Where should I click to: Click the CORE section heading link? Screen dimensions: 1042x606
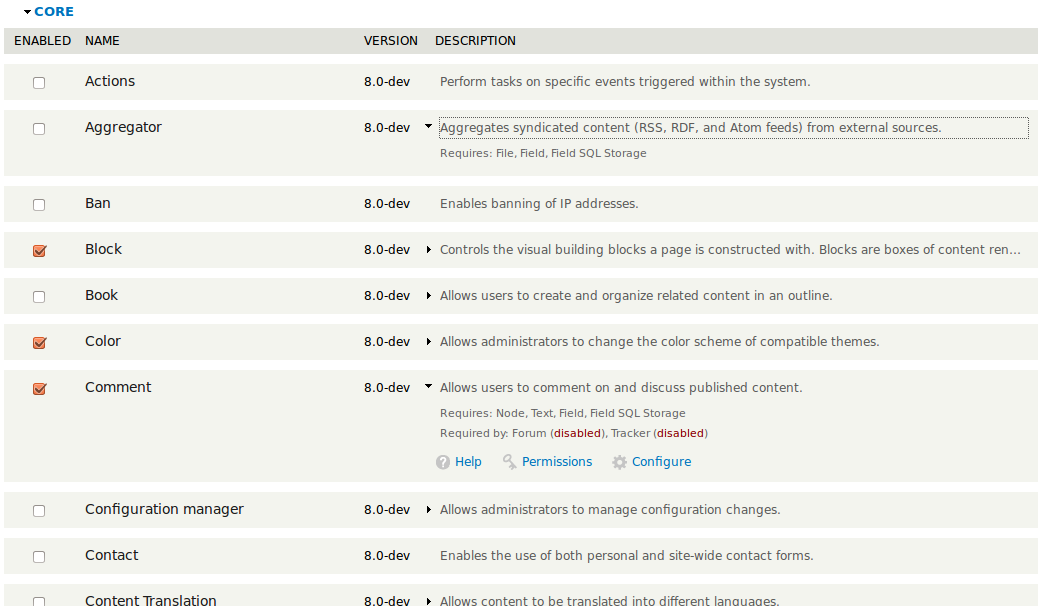[x=54, y=11]
